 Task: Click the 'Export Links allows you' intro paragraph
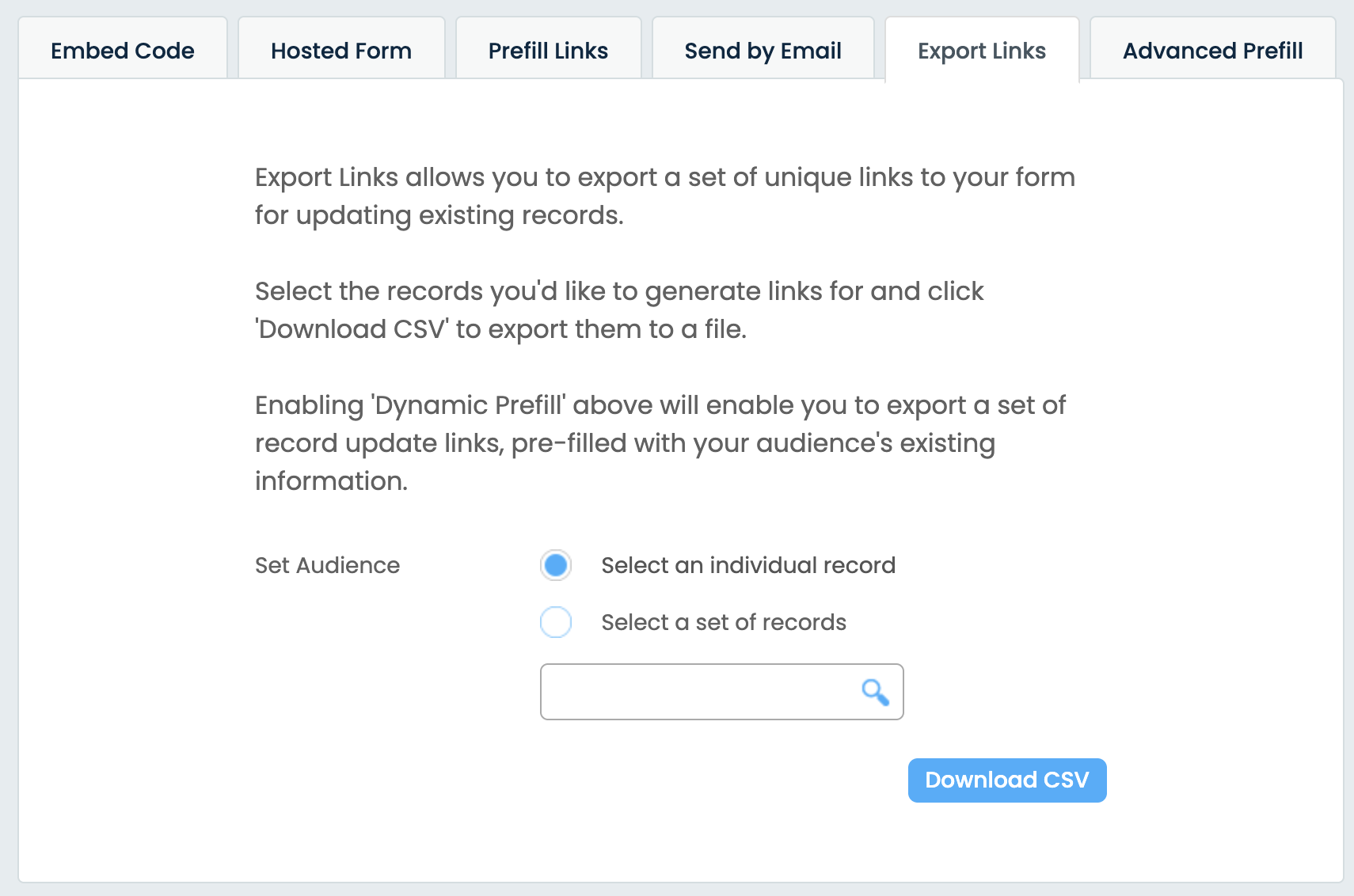coord(664,177)
